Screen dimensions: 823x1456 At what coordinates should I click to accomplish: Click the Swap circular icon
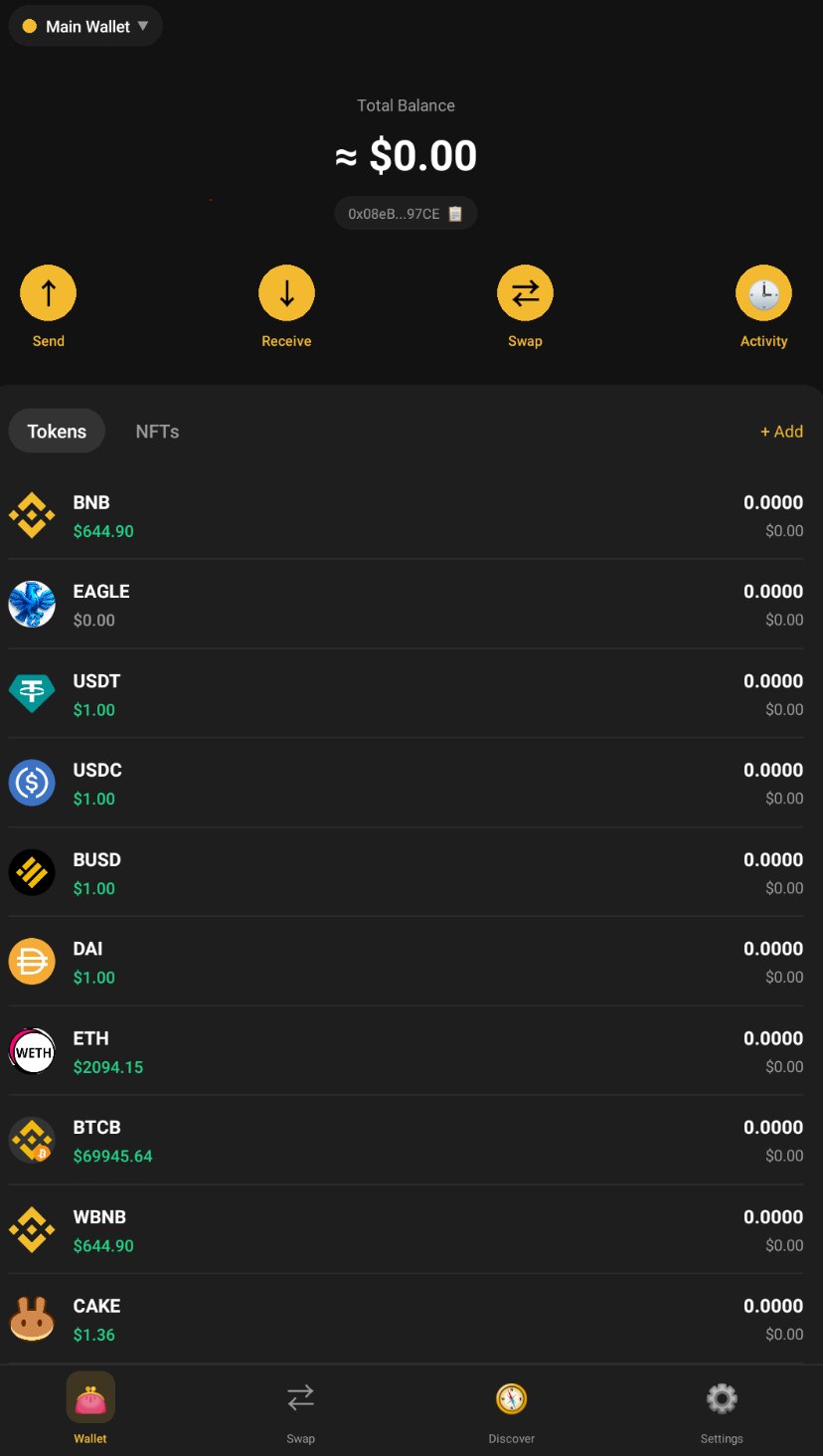coord(525,293)
